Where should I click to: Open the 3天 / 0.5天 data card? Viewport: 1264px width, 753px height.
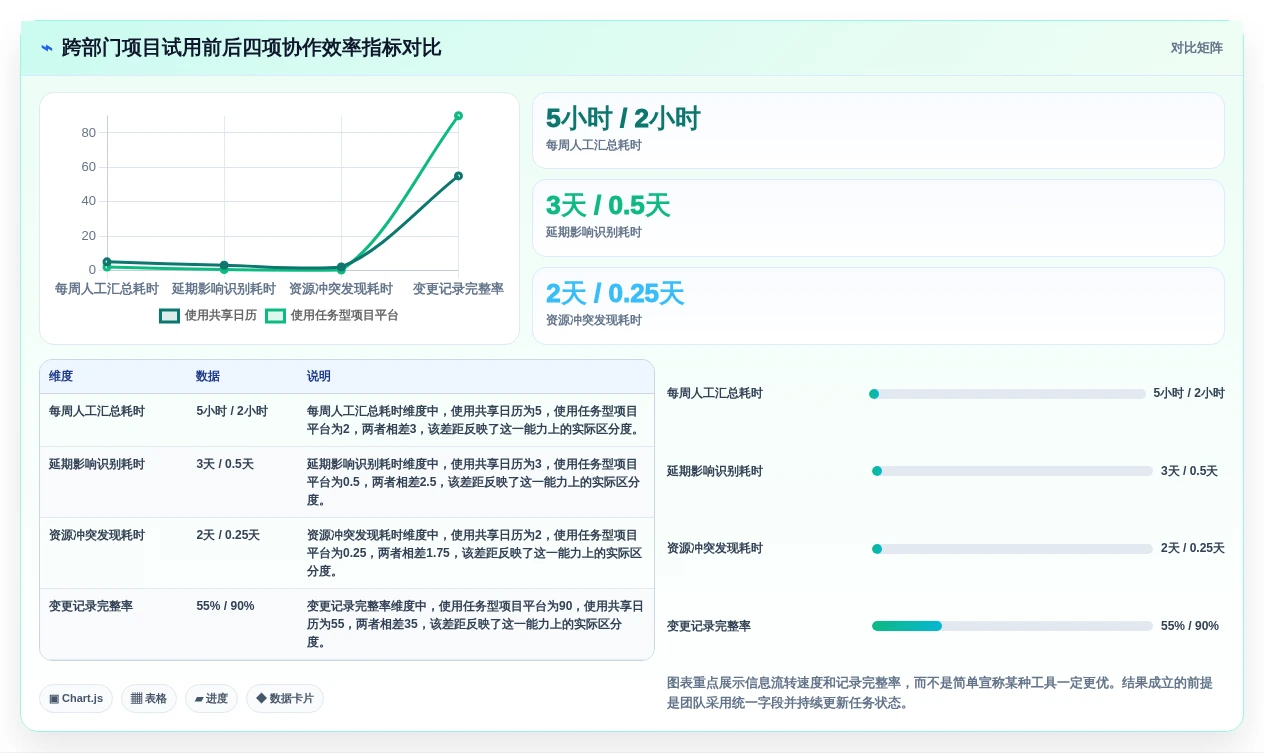coord(878,218)
